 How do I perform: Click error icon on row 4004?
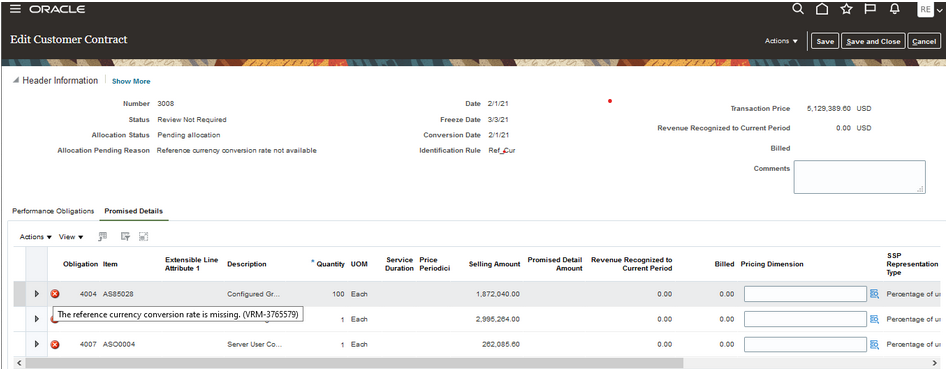54,294
